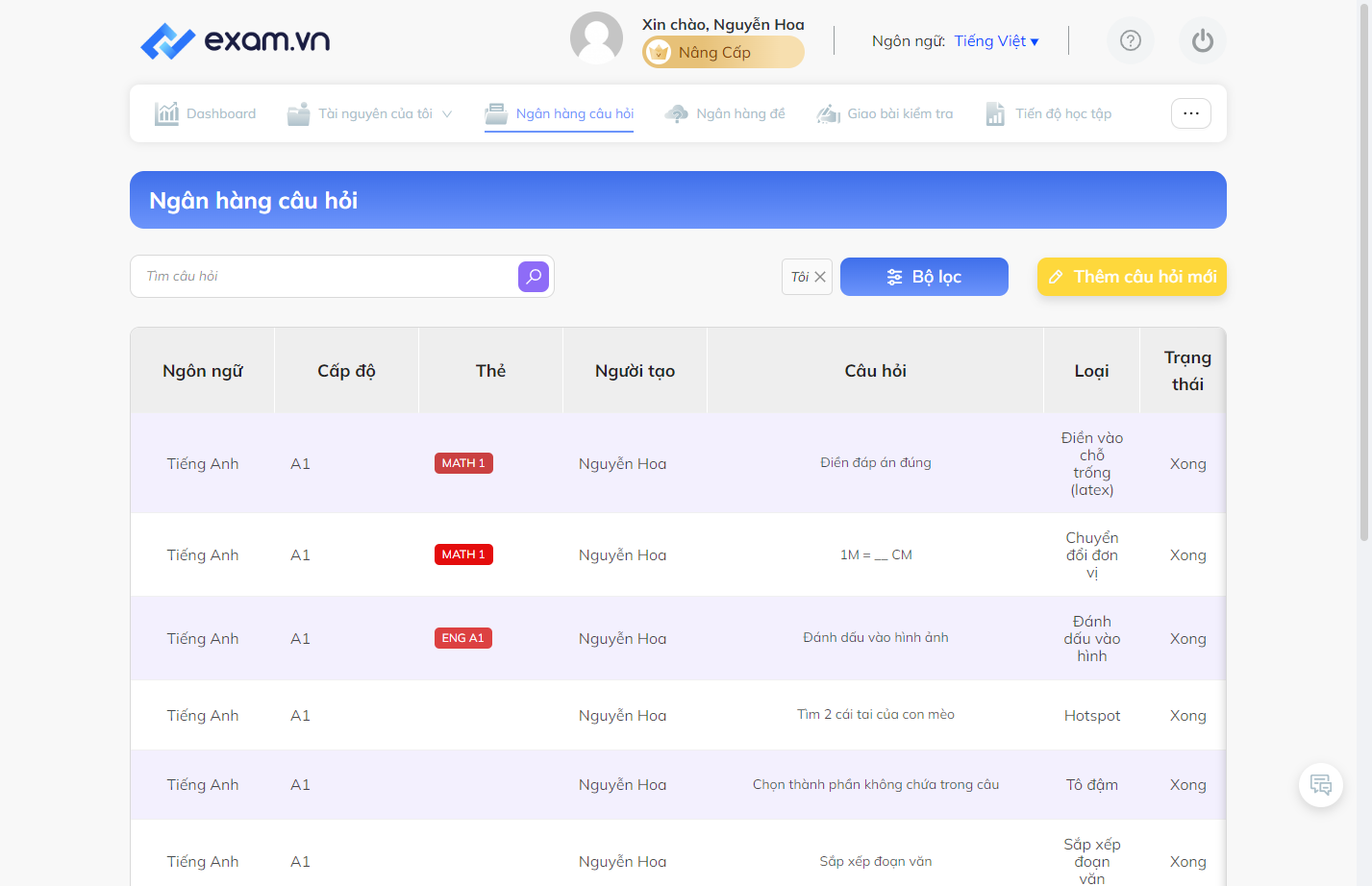Open the Ngân hàng đề tab
Viewport: 1372px width, 886px height.
725,113
